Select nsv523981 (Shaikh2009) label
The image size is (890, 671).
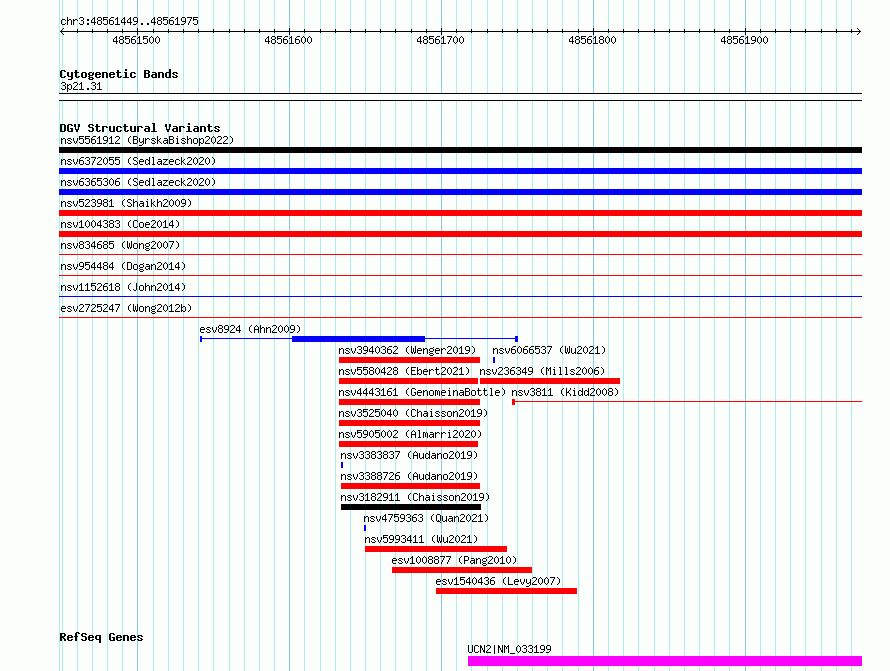pyautogui.click(x=126, y=203)
